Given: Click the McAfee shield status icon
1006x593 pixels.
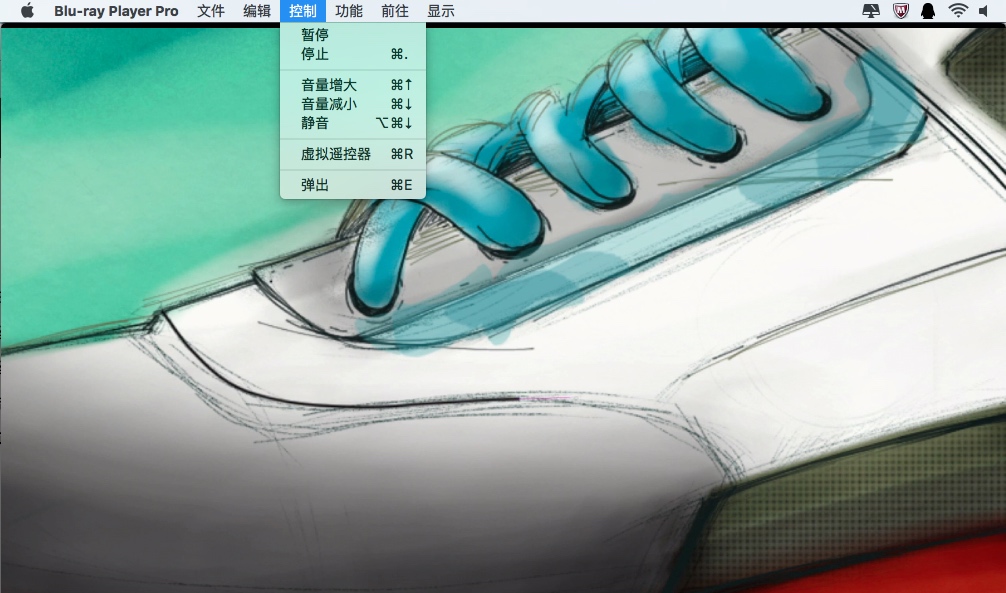Looking at the screenshot, I should pyautogui.click(x=900, y=11).
